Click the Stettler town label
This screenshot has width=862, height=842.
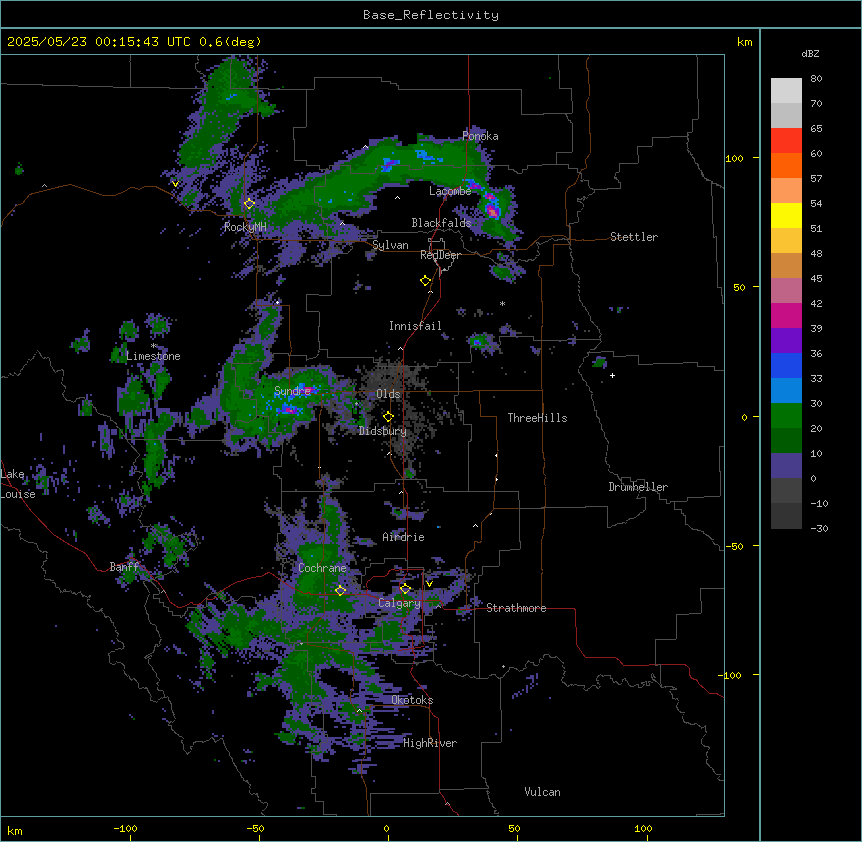[634, 237]
